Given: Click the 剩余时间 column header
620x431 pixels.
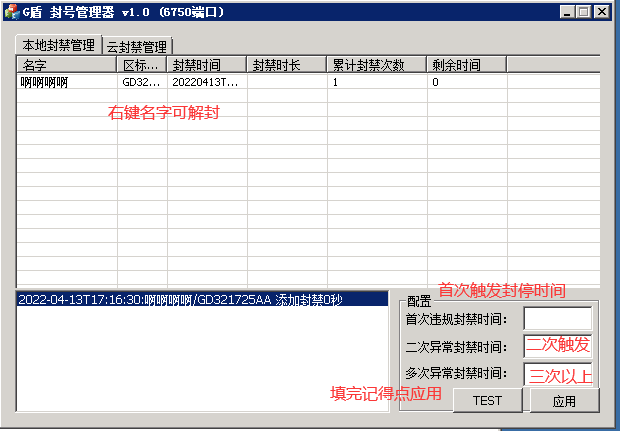Looking at the screenshot, I should 467,65.
